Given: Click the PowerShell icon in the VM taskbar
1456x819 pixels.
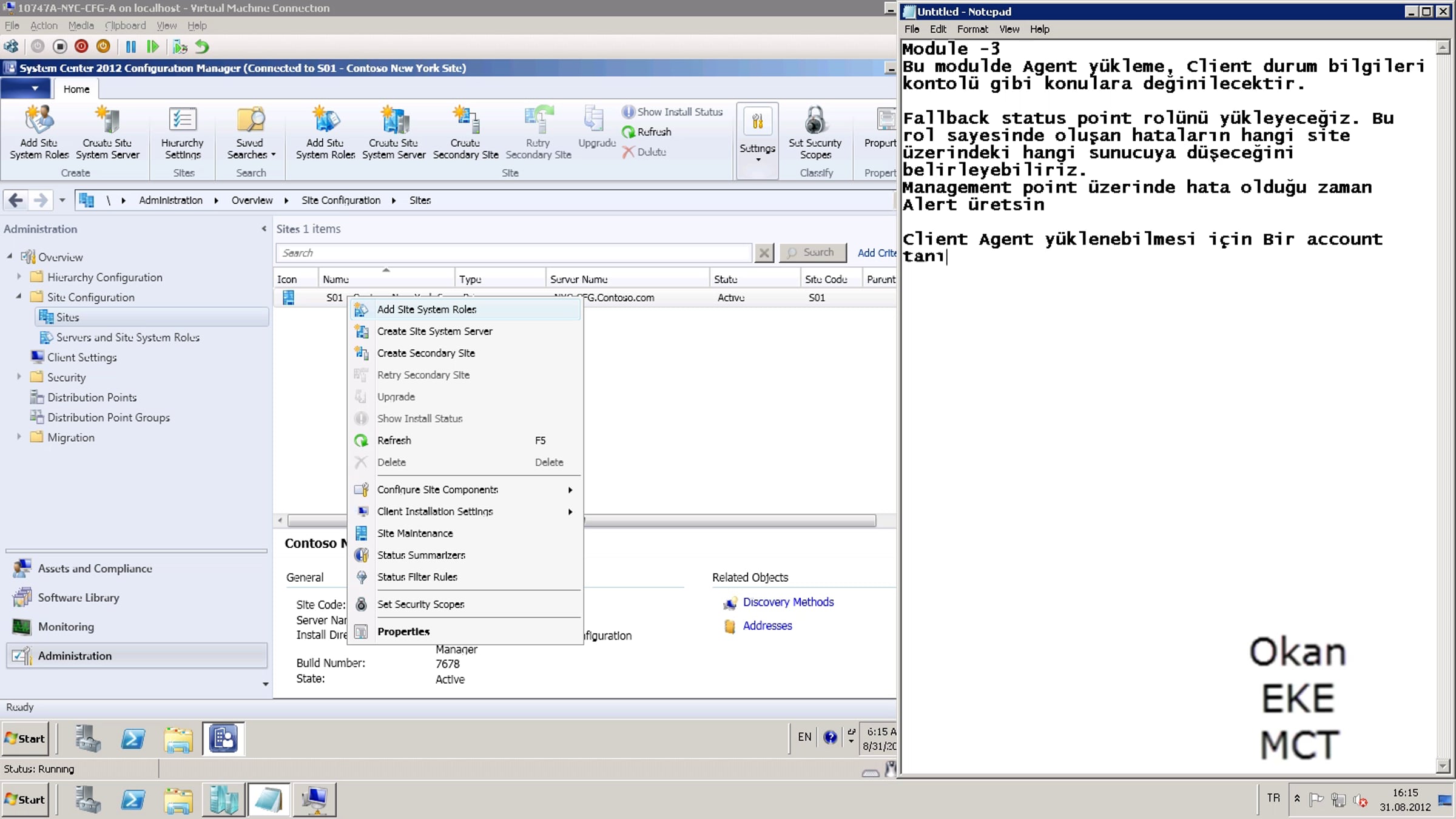Looking at the screenshot, I should point(133,738).
